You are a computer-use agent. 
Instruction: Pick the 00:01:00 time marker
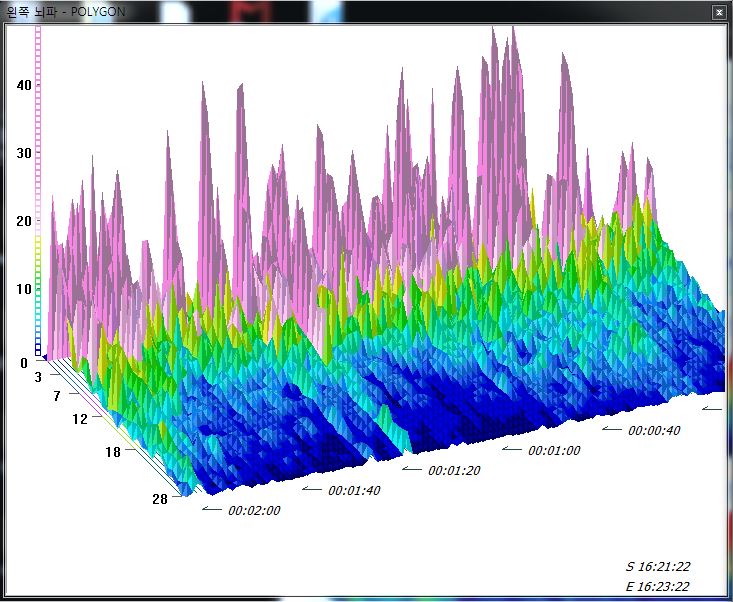click(x=554, y=450)
